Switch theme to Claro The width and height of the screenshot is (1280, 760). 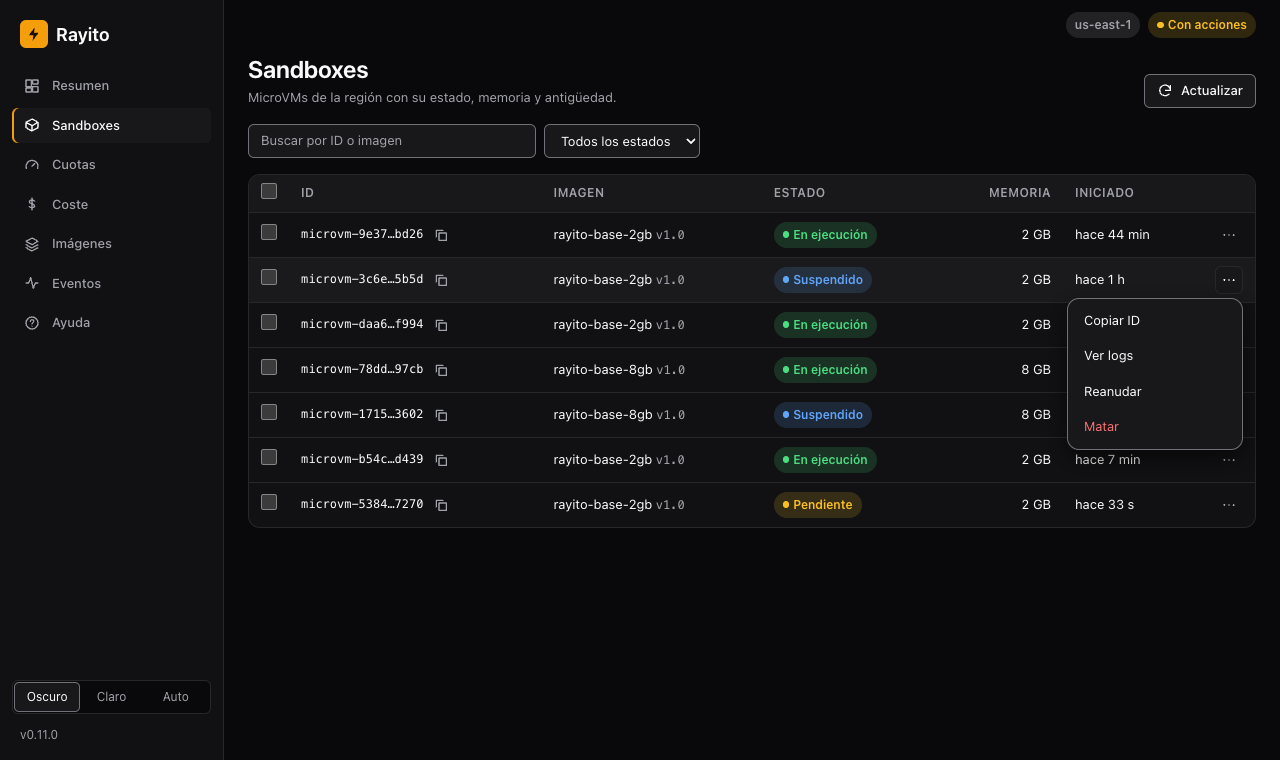point(111,697)
